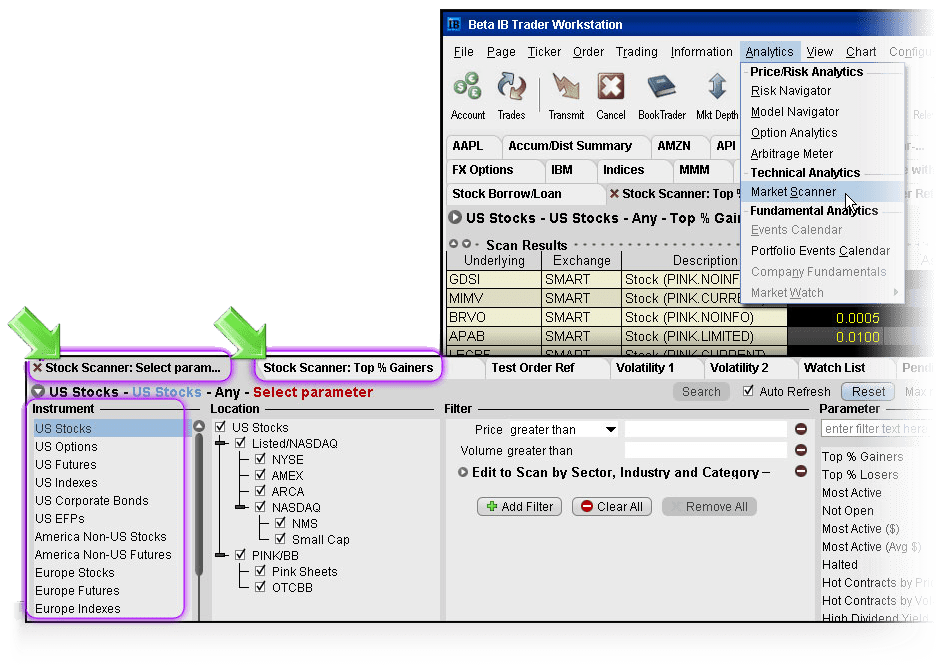Viewport: 948px width, 670px height.
Task: Uncheck the NYSE location checkbox
Action: (262, 459)
